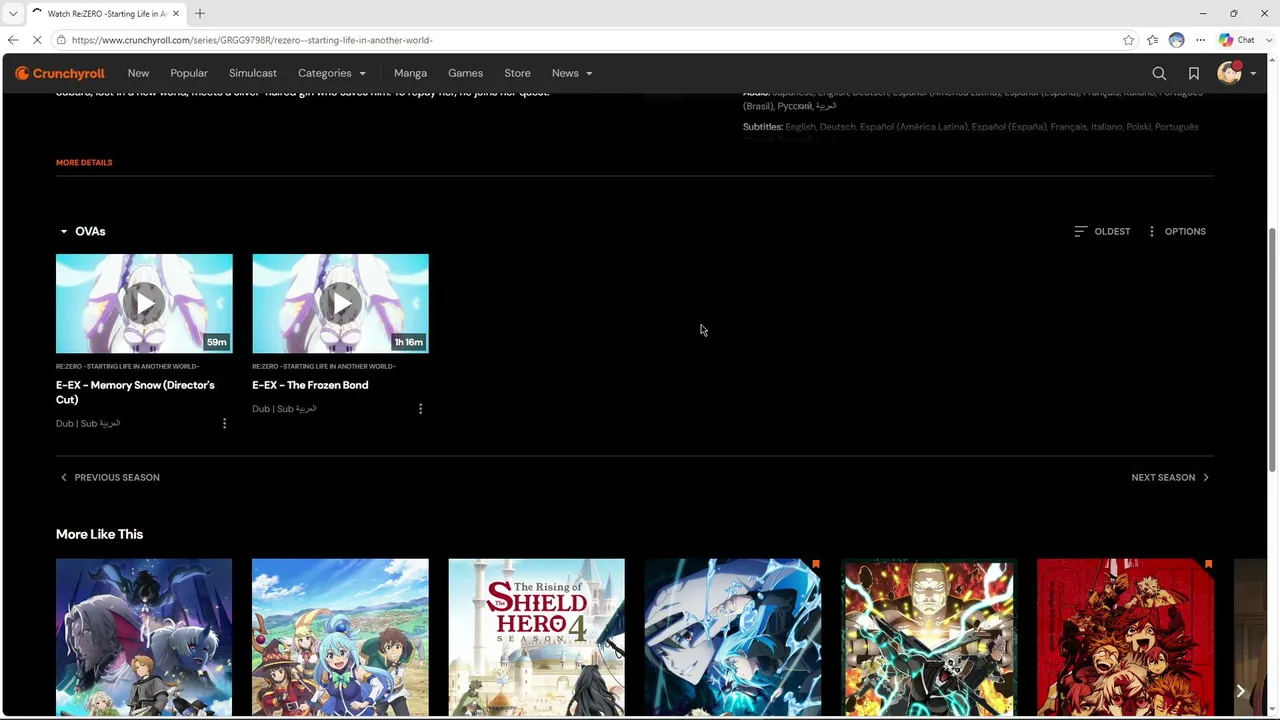The width and height of the screenshot is (1280, 720).
Task: Play E-EX The Frozen Bond play icon
Action: click(x=340, y=303)
